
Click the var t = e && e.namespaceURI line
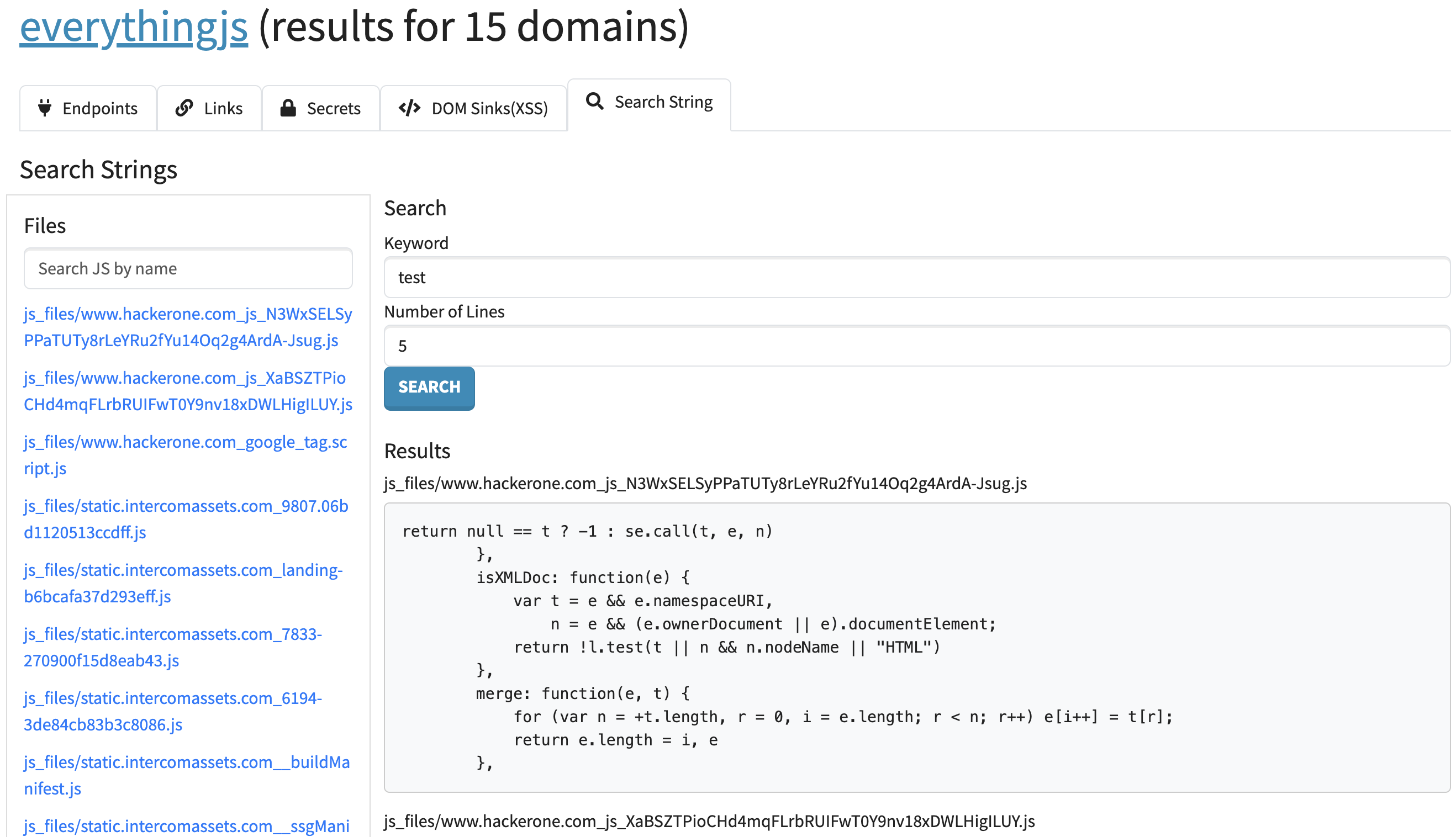[643, 601]
